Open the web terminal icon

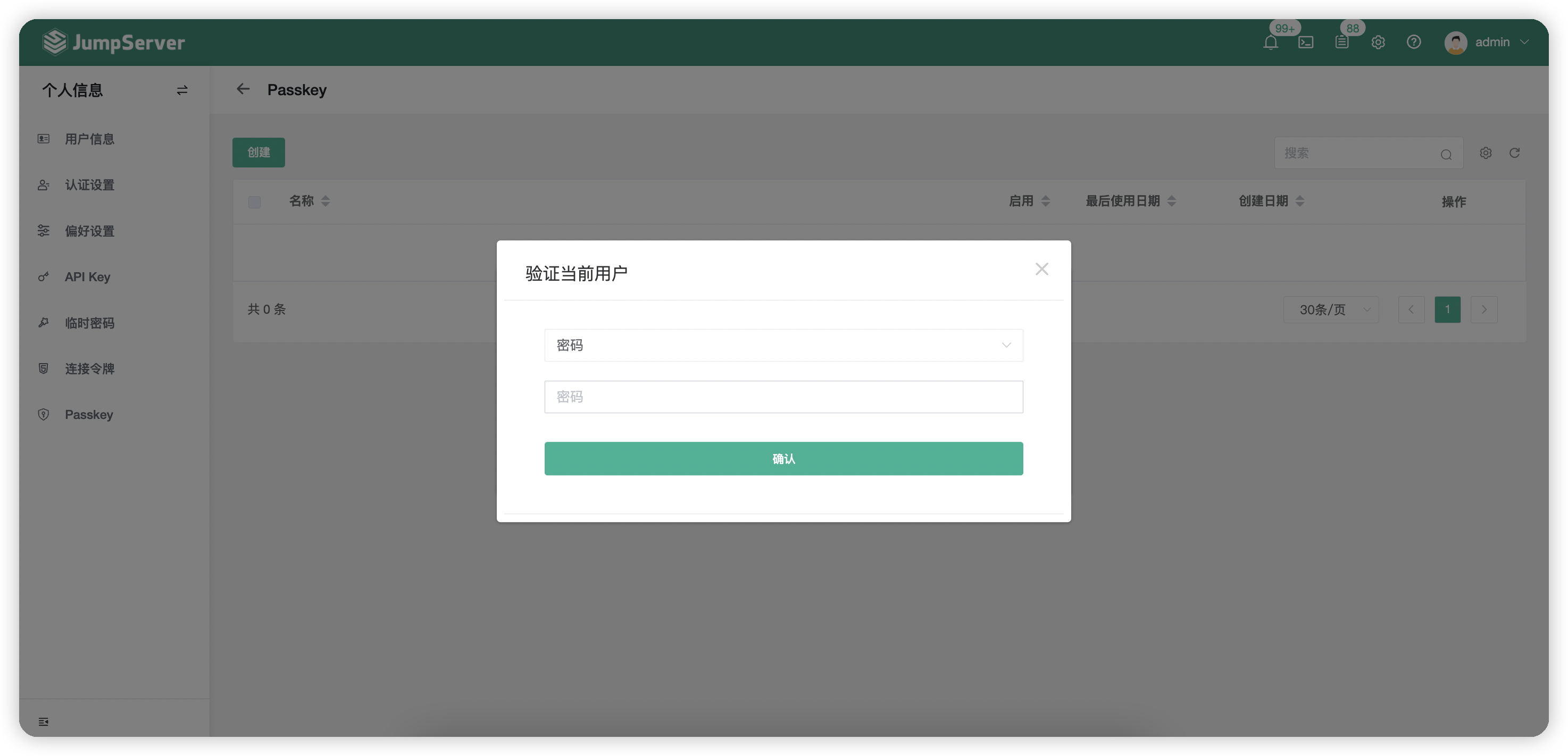pos(1306,43)
